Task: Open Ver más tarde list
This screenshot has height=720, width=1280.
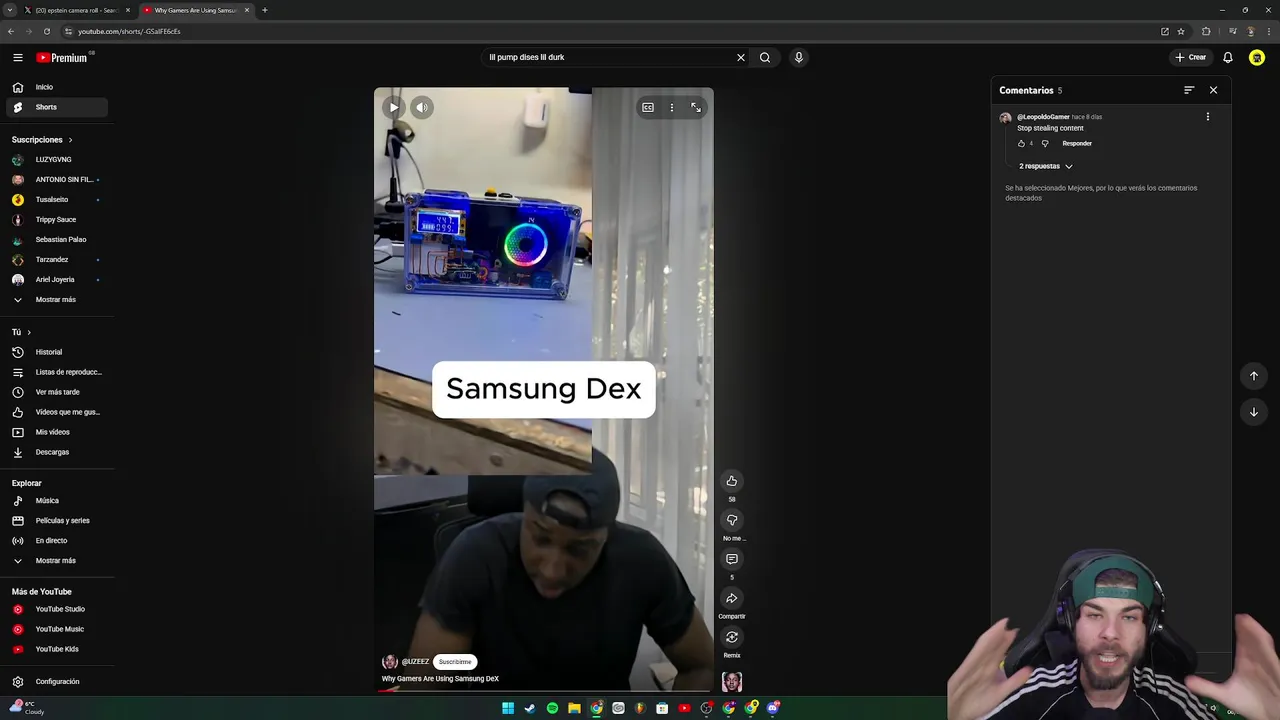Action: tap(57, 392)
